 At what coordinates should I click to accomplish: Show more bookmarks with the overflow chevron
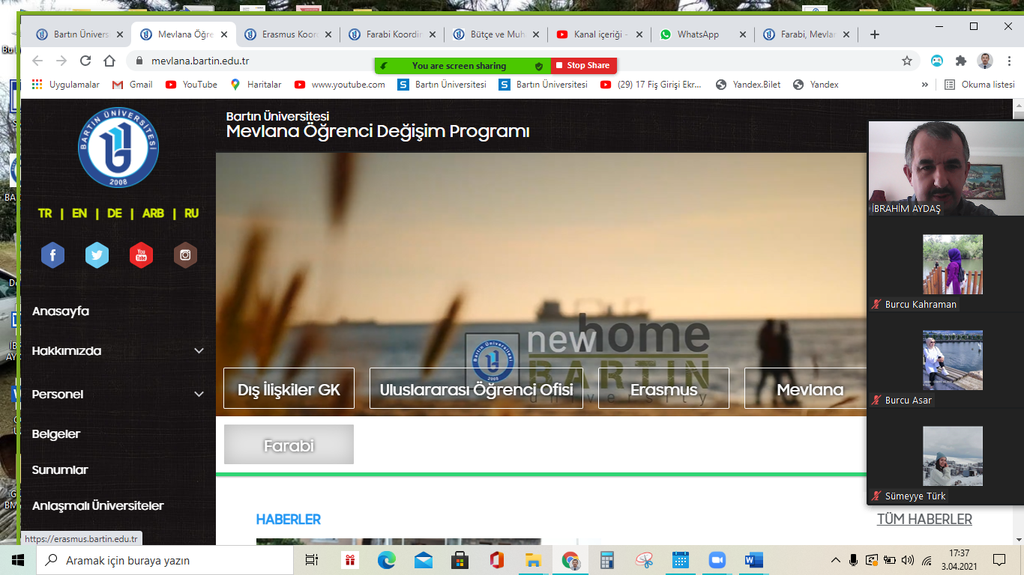tap(924, 85)
